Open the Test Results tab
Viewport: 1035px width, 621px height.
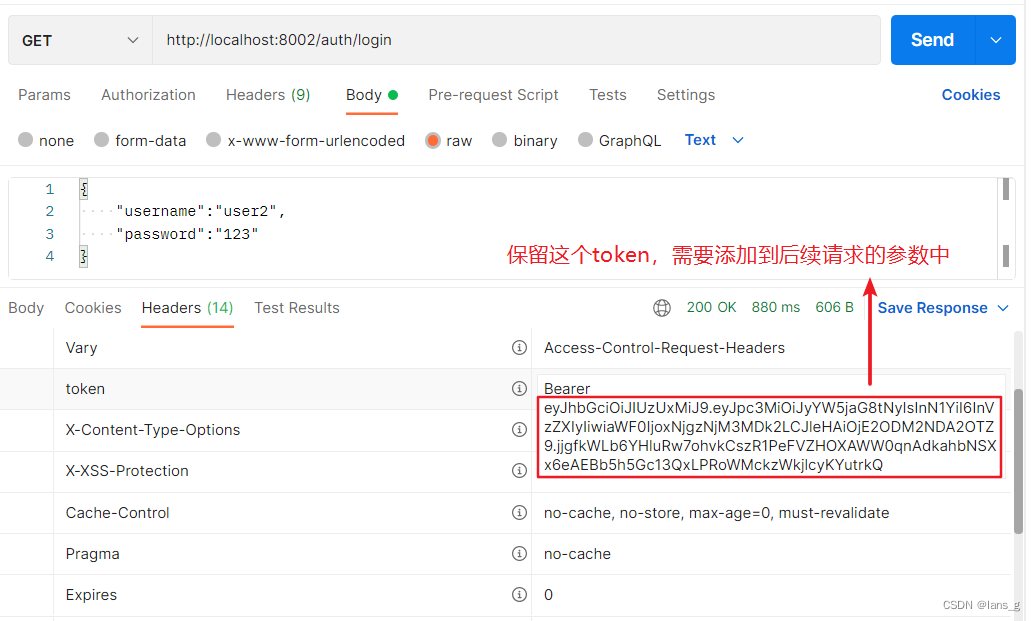point(297,308)
